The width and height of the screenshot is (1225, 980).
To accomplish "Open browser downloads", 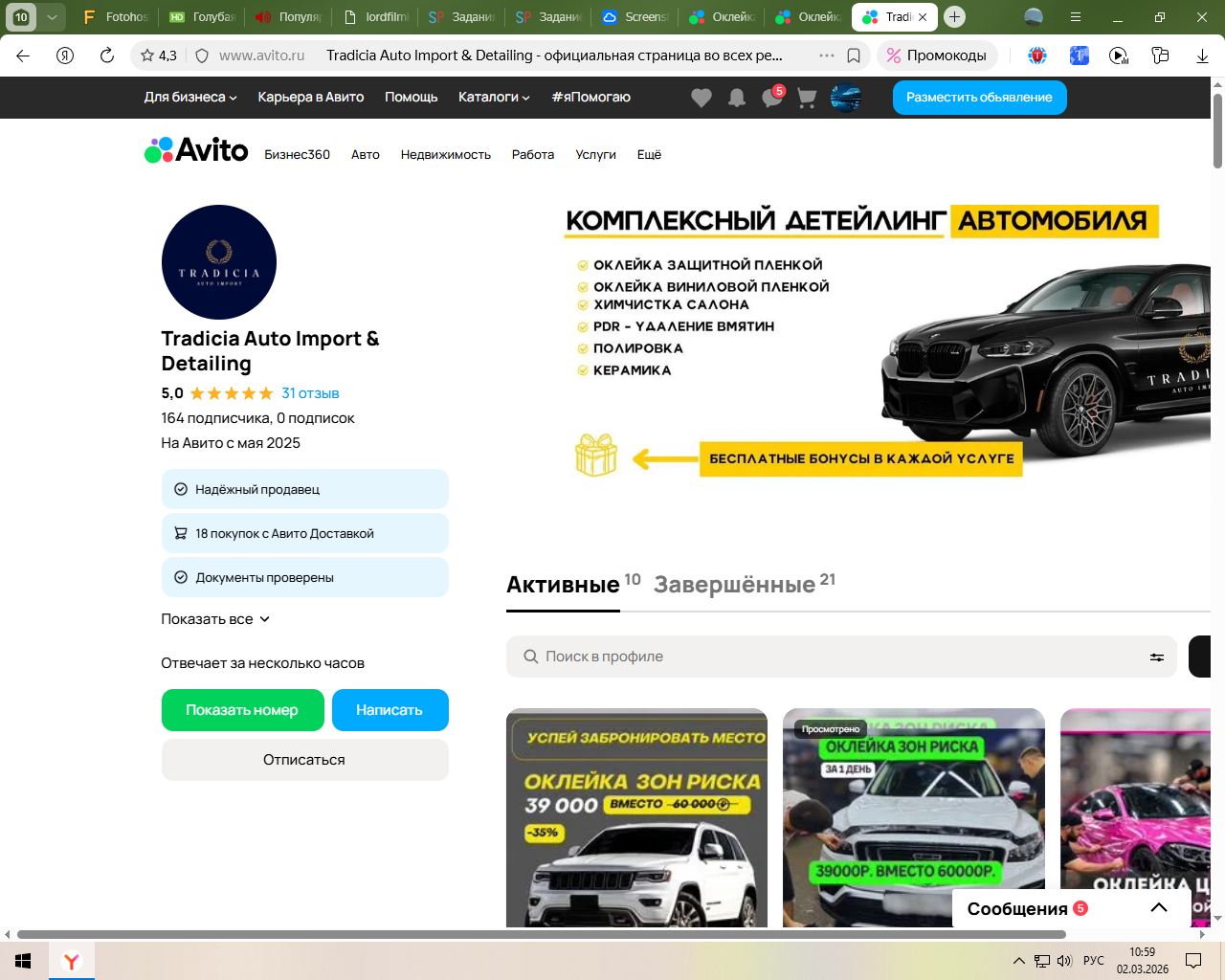I will 1202,56.
